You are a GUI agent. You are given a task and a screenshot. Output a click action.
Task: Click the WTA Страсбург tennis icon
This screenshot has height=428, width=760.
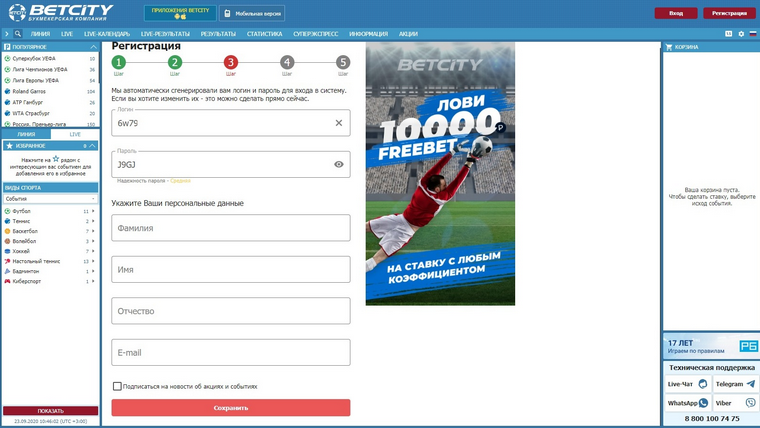point(7,113)
